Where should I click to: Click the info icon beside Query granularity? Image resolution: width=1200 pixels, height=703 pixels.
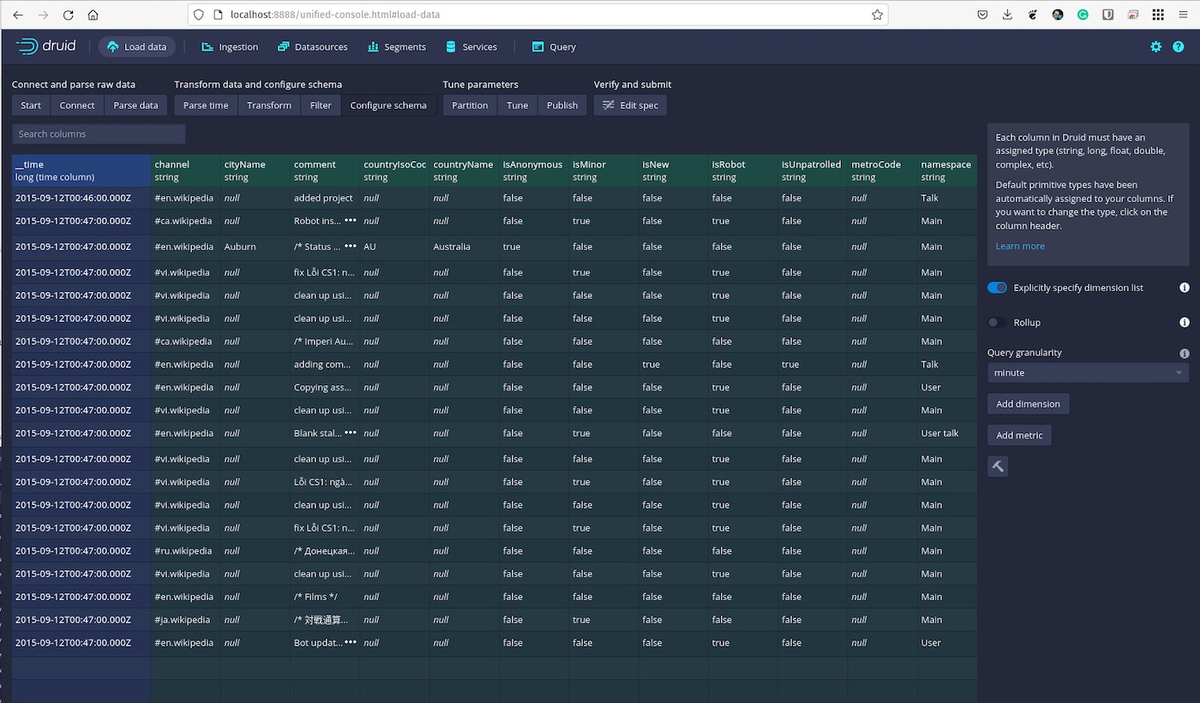(x=1184, y=353)
